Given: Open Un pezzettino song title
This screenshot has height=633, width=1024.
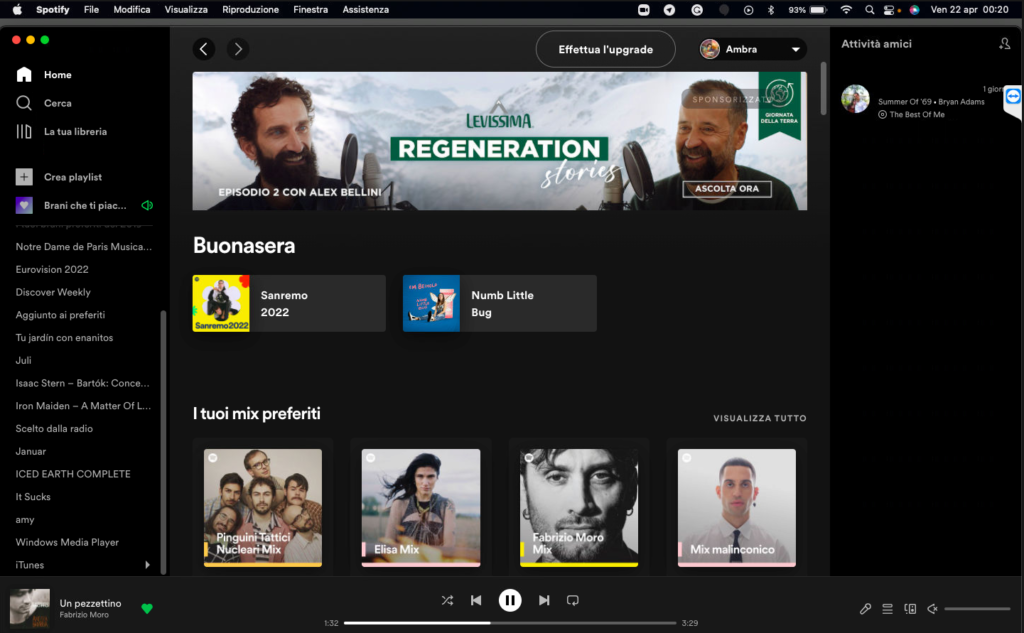Looking at the screenshot, I should point(90,604).
